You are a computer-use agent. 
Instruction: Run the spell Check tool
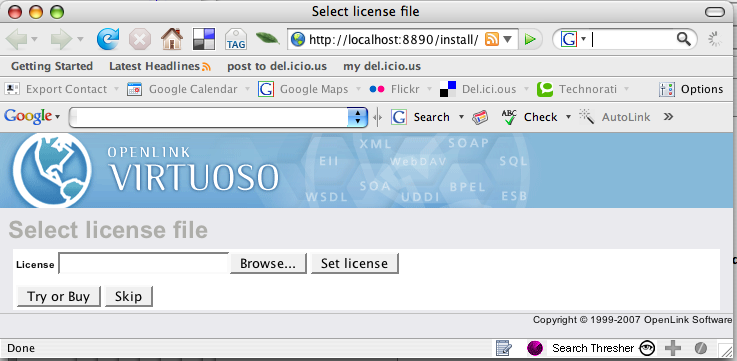tap(529, 117)
